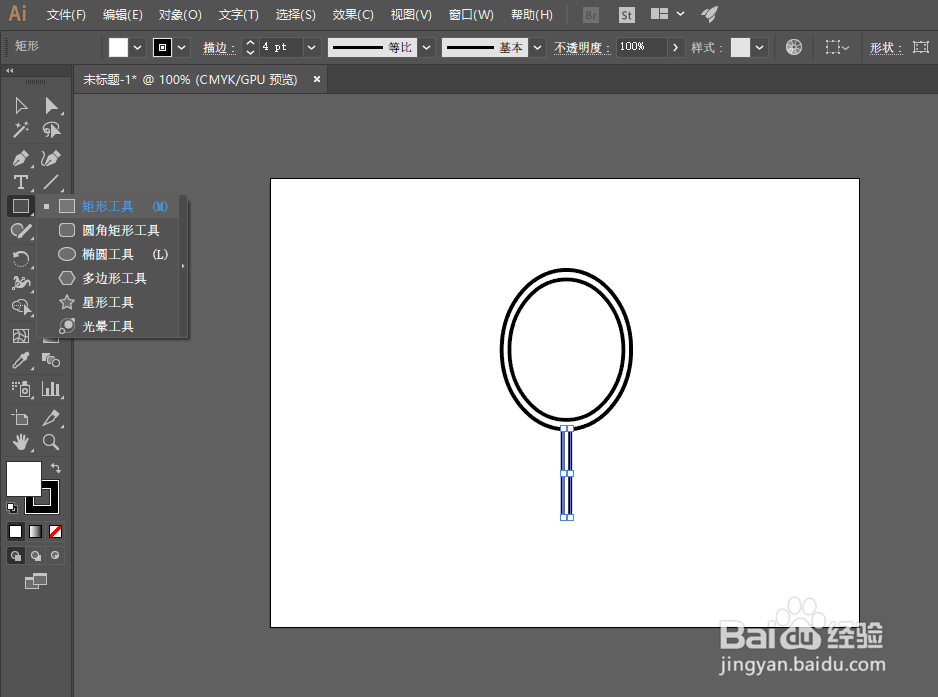Choose 椭圆工具 from the flyout

coord(112,254)
